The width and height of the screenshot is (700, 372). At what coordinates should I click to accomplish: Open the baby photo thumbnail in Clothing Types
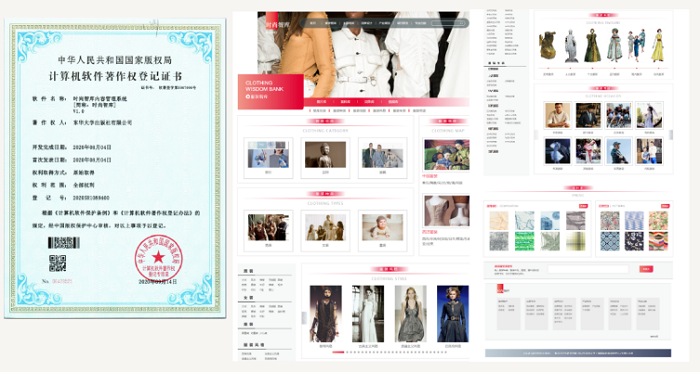383,227
